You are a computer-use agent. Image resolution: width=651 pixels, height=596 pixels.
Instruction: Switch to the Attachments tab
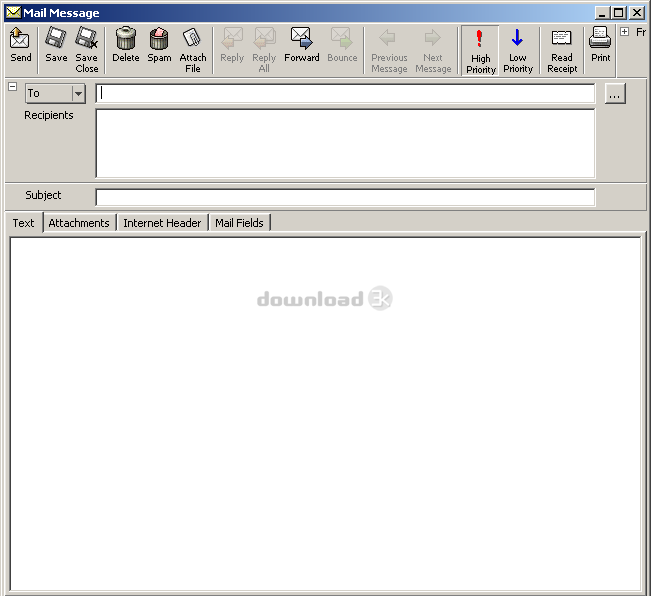point(79,223)
